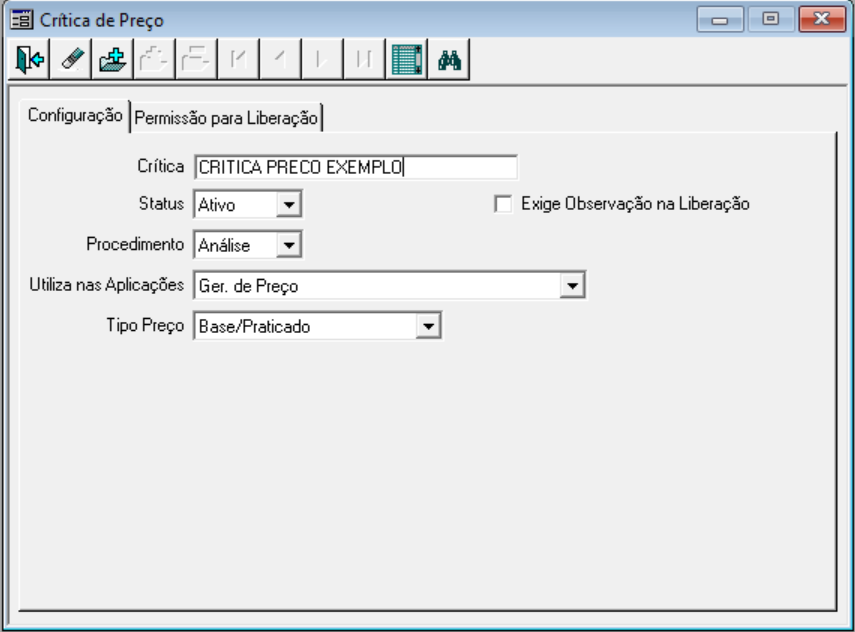Switch to Permissão para Liberação tab
The image size is (855, 632).
click(226, 118)
